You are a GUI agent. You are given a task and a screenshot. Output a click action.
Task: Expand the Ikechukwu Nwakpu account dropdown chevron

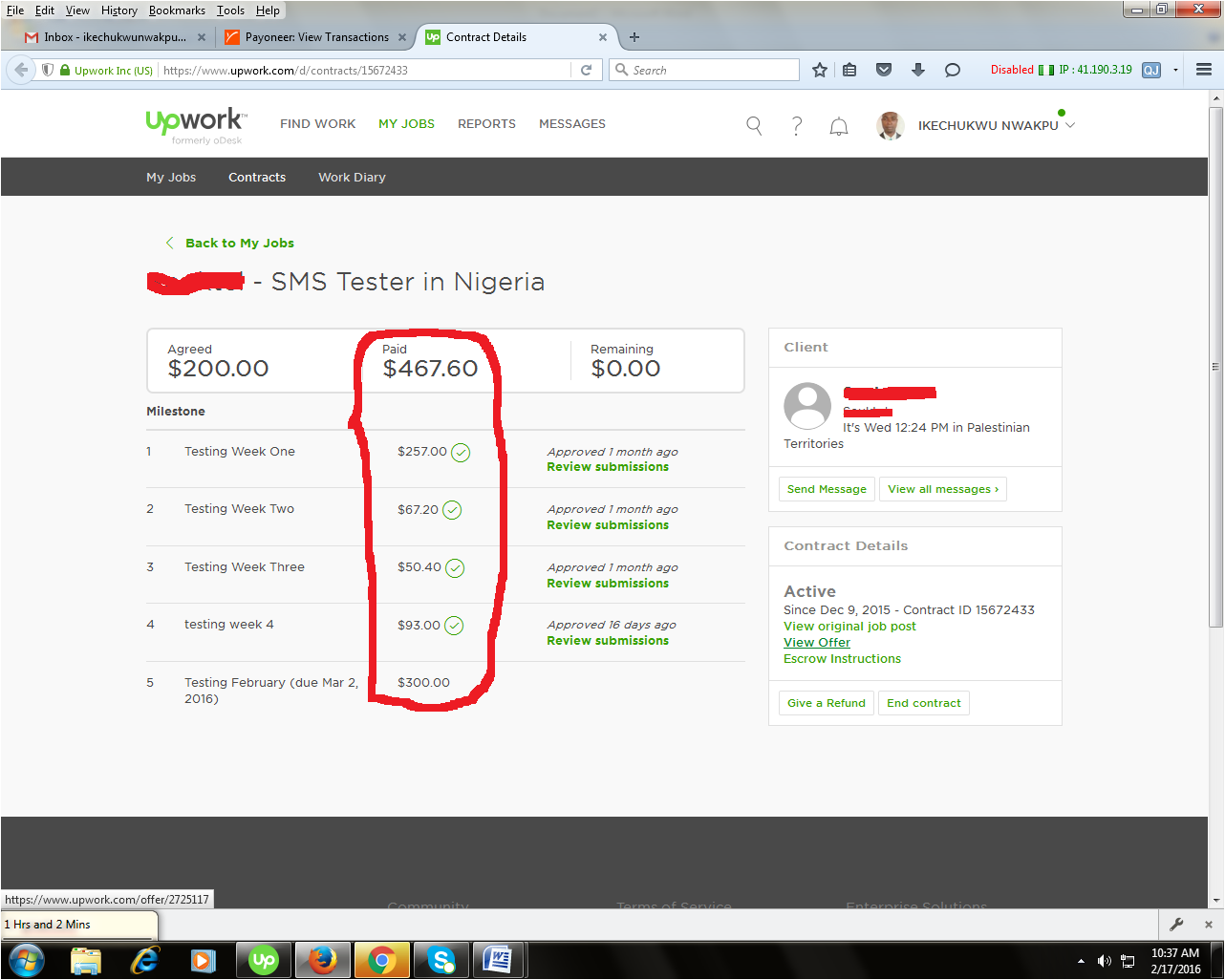[x=1070, y=125]
